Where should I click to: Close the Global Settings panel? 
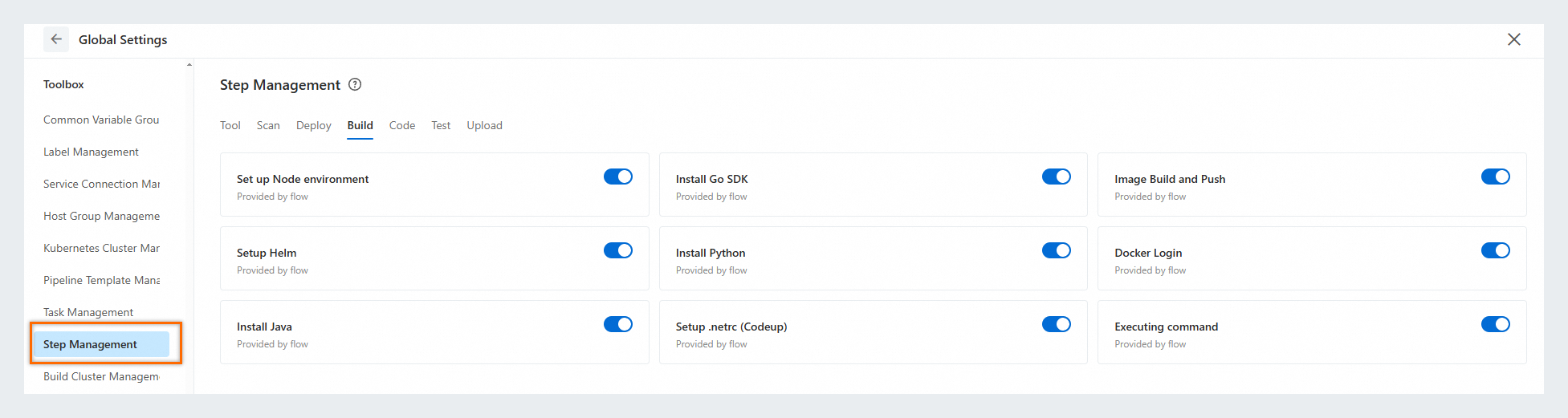pos(1513,39)
